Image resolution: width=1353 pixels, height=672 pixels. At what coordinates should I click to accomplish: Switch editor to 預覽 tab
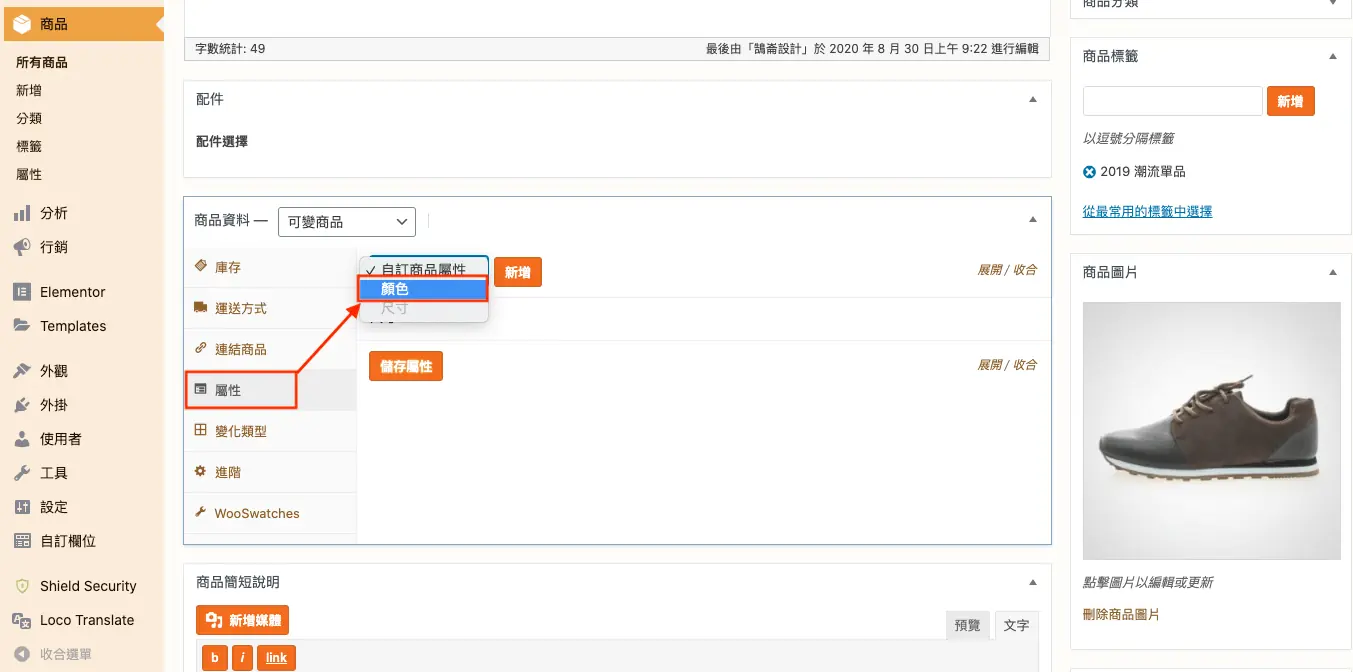click(x=967, y=625)
